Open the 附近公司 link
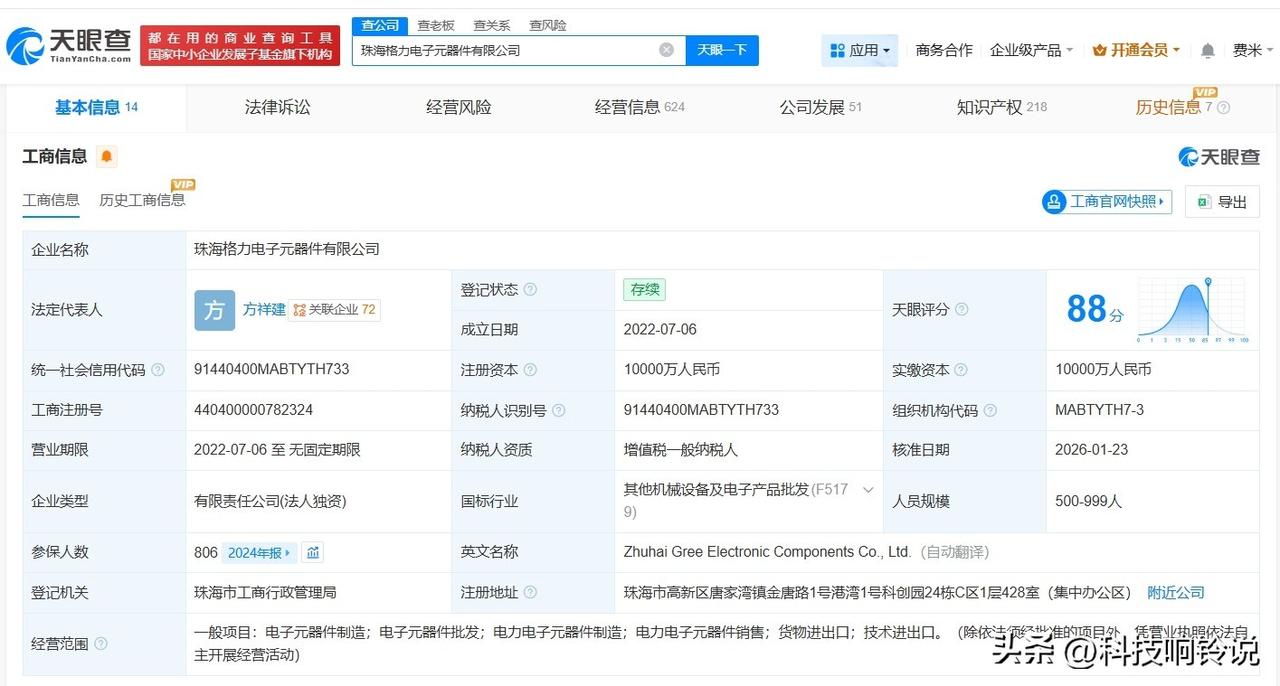The width and height of the screenshot is (1280, 686). (1175, 592)
